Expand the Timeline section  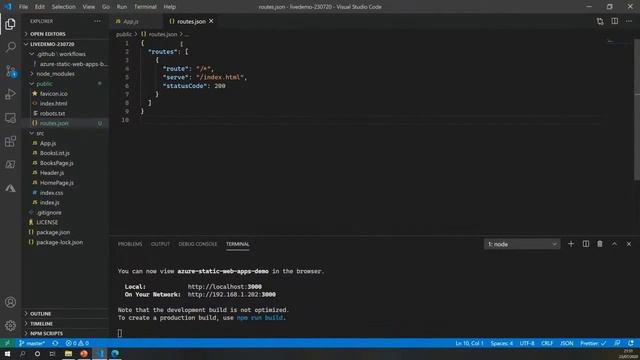[65, 323]
